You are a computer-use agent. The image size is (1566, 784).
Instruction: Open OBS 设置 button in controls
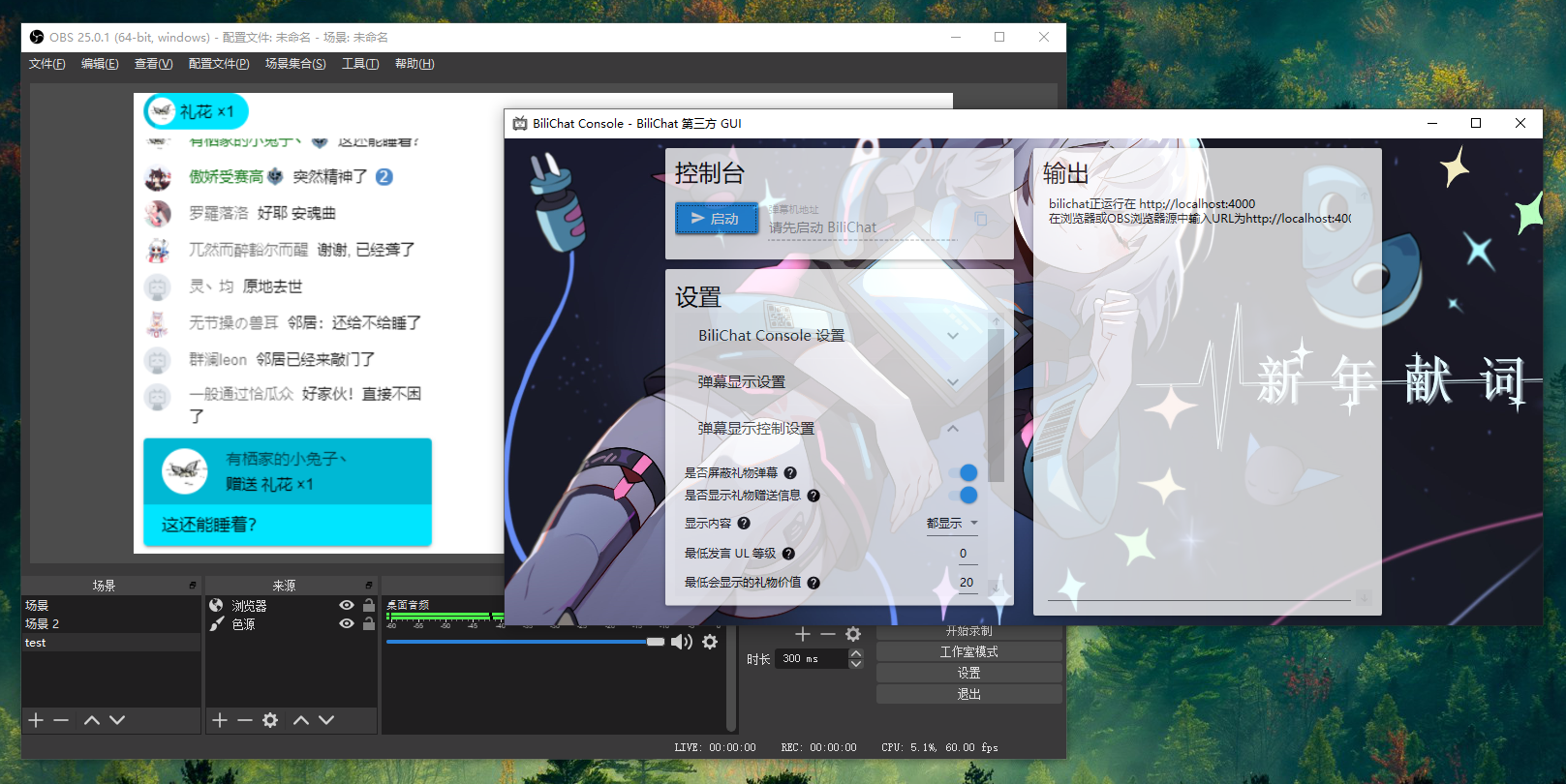click(969, 674)
